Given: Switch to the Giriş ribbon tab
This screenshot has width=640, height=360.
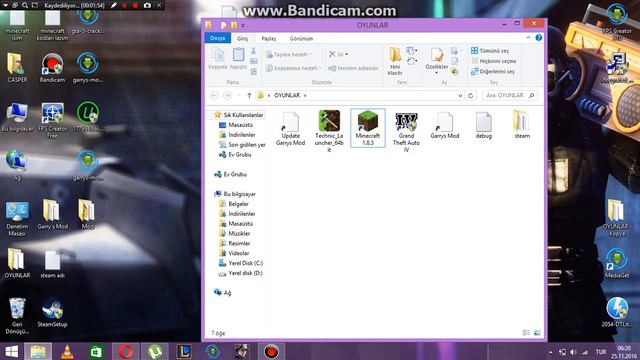Looking at the screenshot, I should (x=242, y=38).
